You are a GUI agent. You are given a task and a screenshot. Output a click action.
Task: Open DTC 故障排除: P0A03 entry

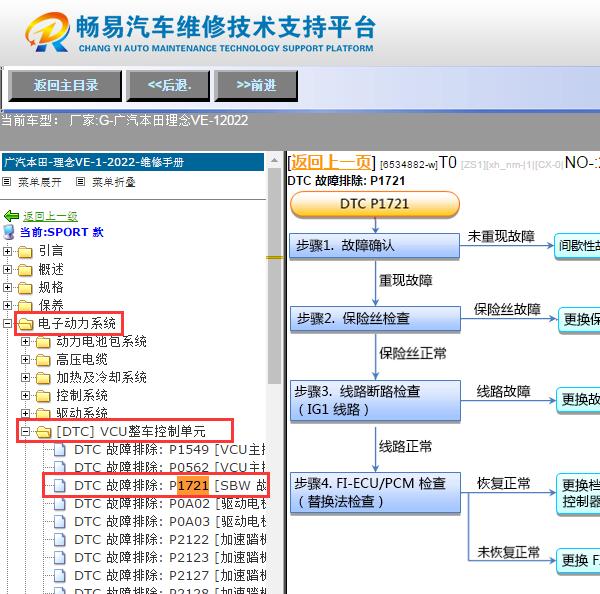(x=170, y=522)
